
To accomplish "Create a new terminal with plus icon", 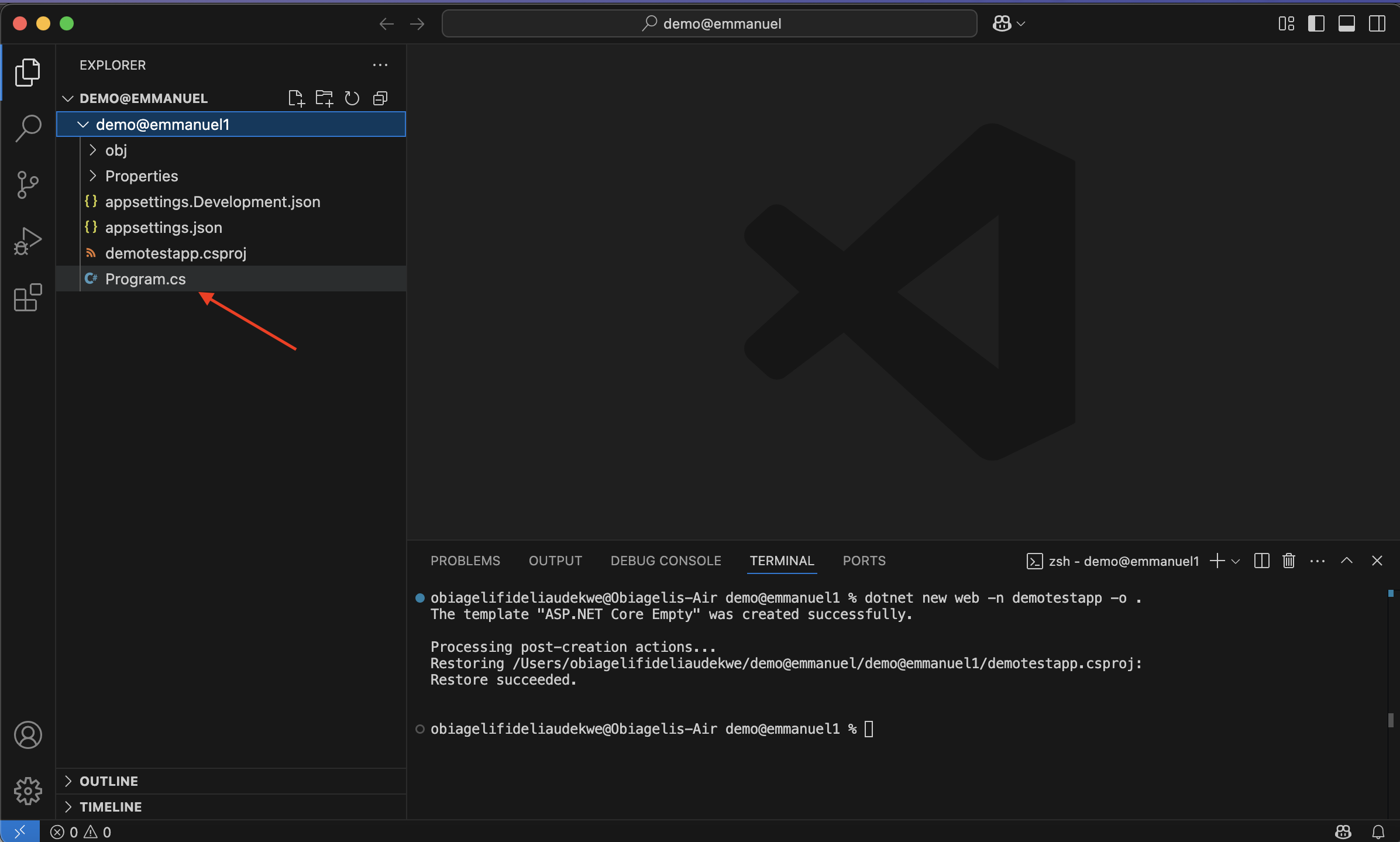I will coord(1217,561).
